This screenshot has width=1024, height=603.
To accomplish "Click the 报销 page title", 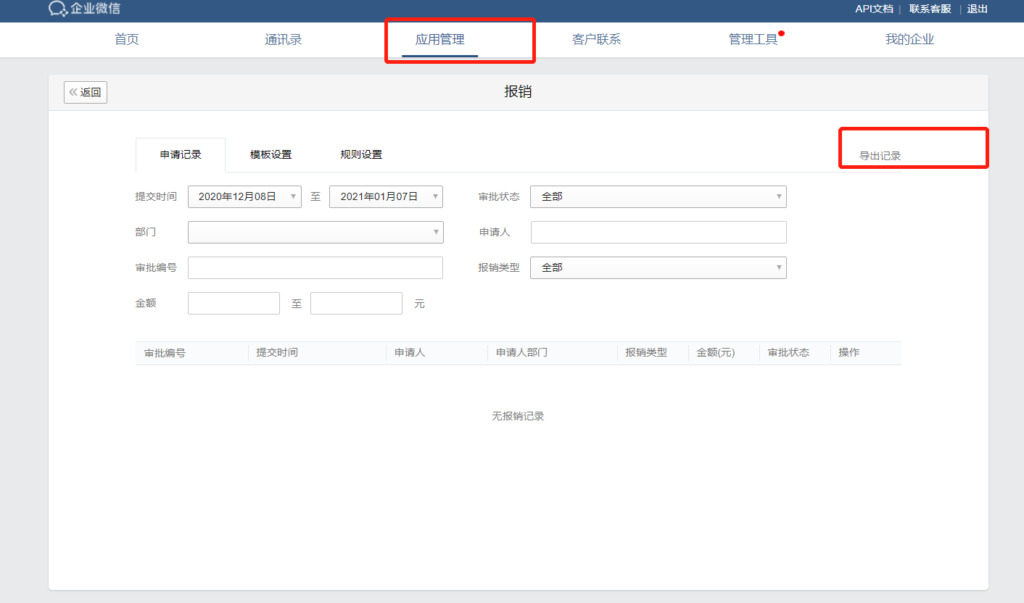I will [518, 91].
